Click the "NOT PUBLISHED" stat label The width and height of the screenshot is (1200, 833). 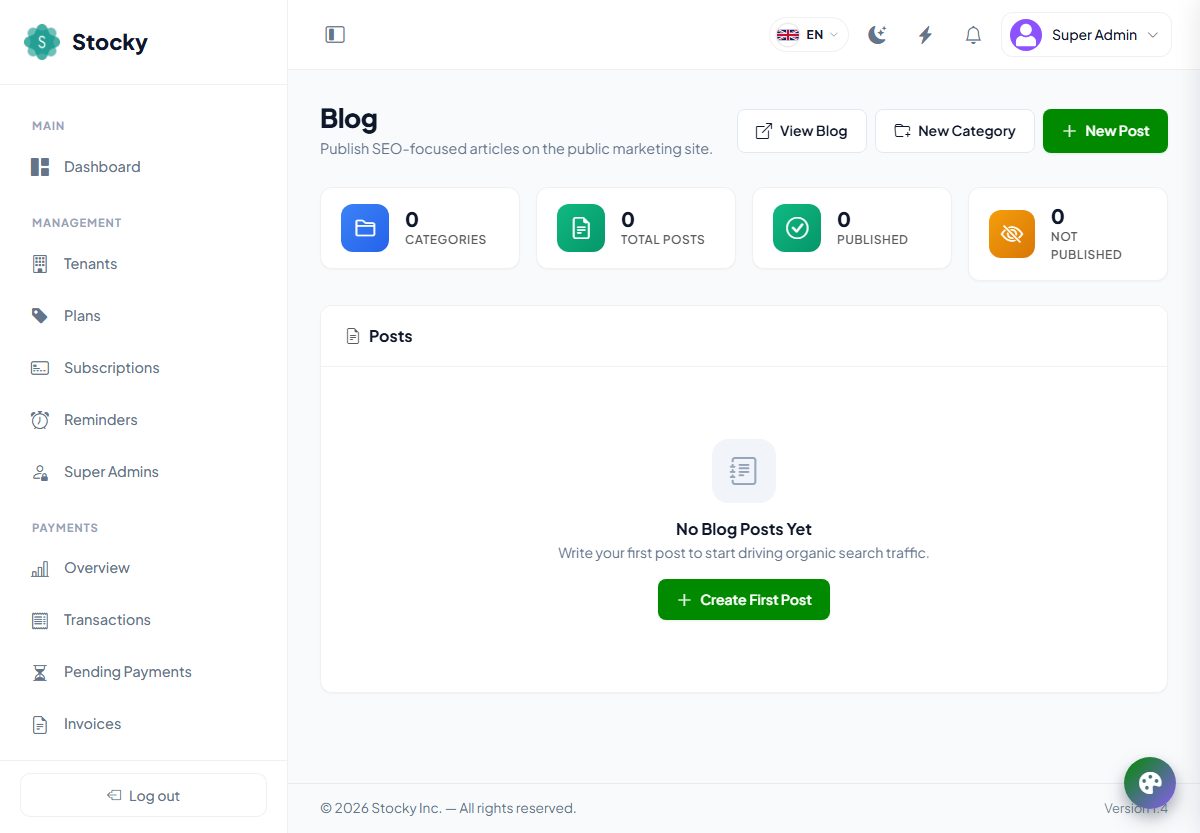1086,246
